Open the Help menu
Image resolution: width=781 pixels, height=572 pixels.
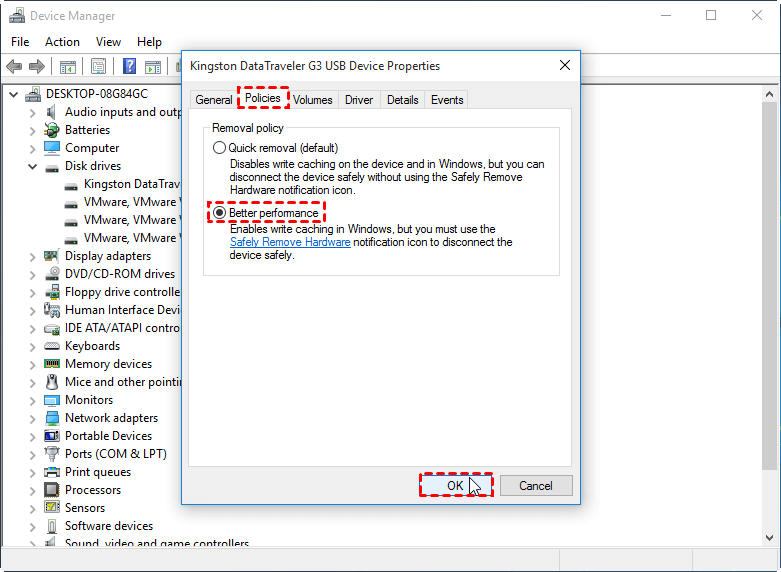click(x=149, y=42)
